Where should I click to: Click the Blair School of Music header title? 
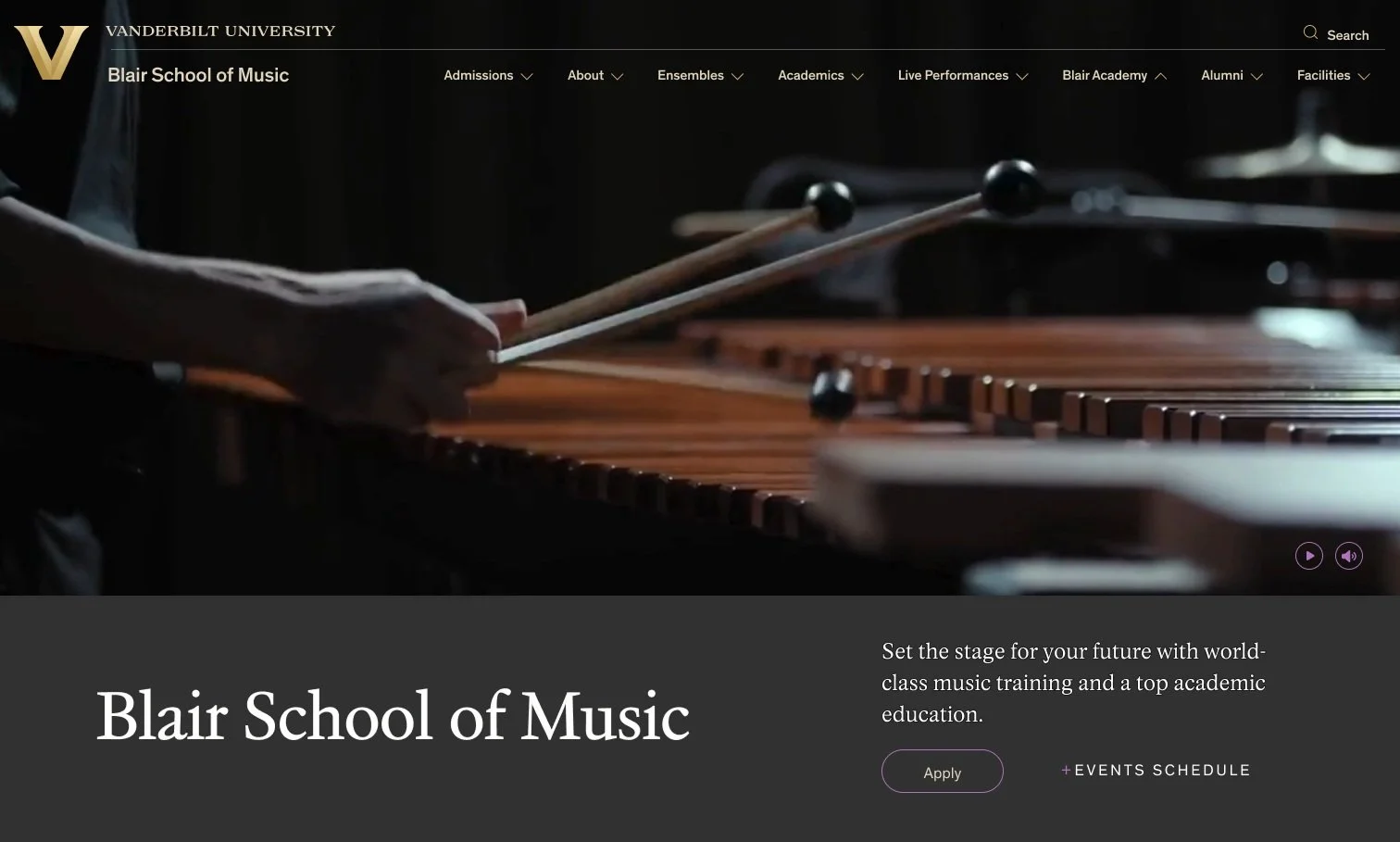198,75
